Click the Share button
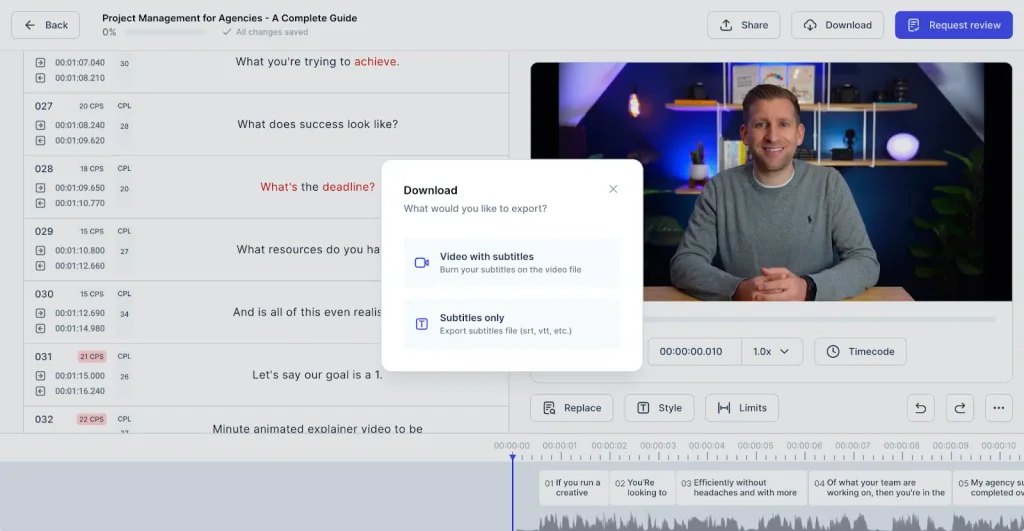Image resolution: width=1024 pixels, height=531 pixels. [744, 25]
